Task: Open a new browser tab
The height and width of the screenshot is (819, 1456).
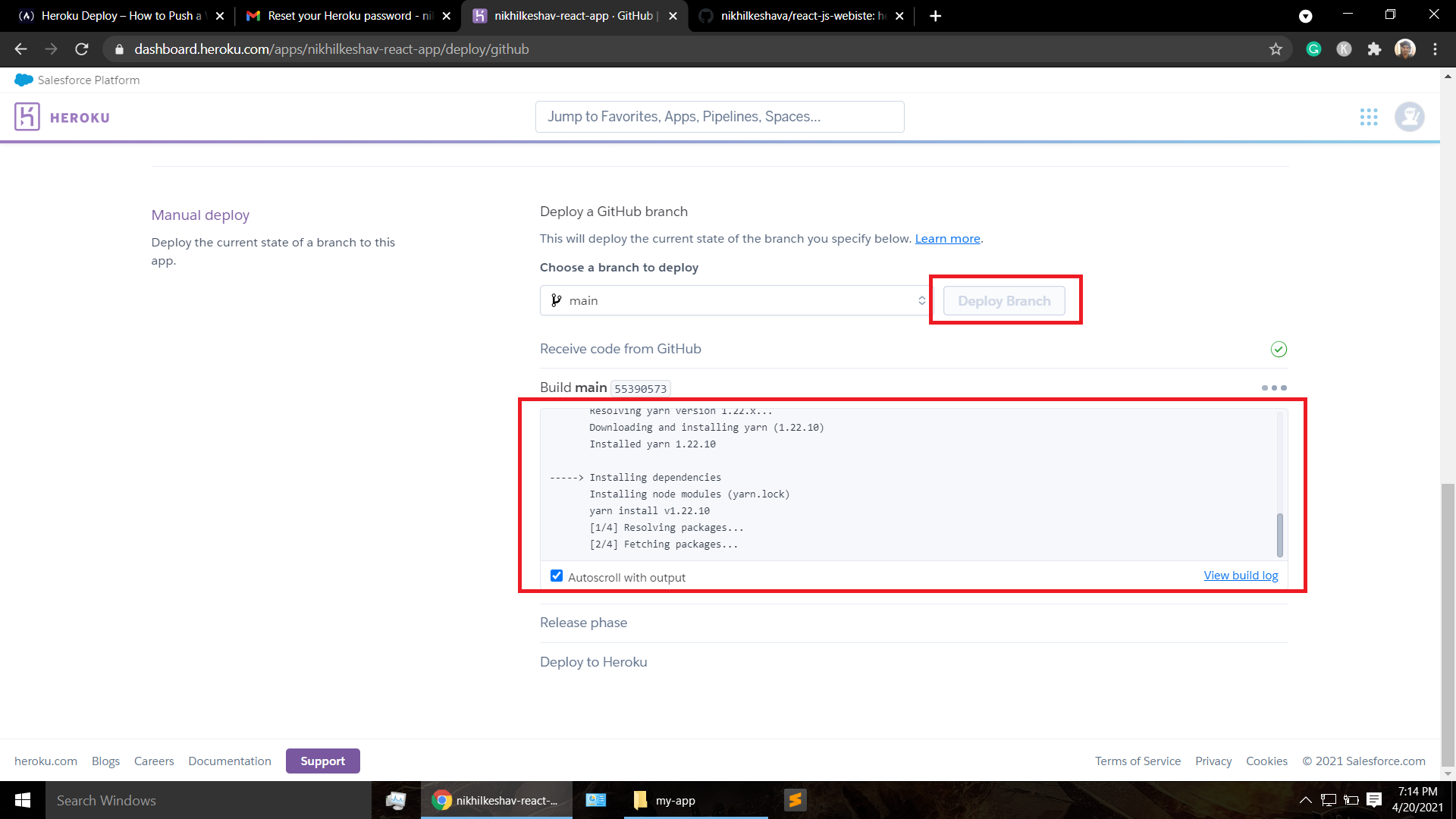Action: pos(935,16)
